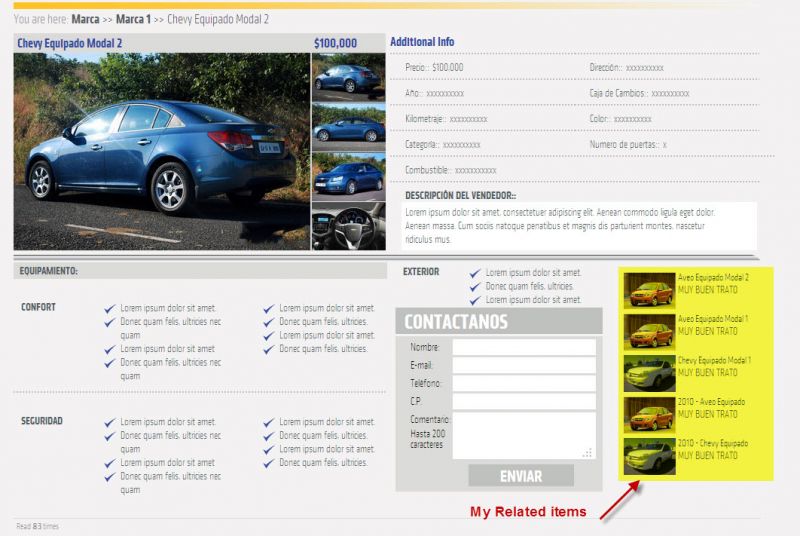Click the 2010 - Aveo Equipado link text
800x536 pixels.
(711, 402)
